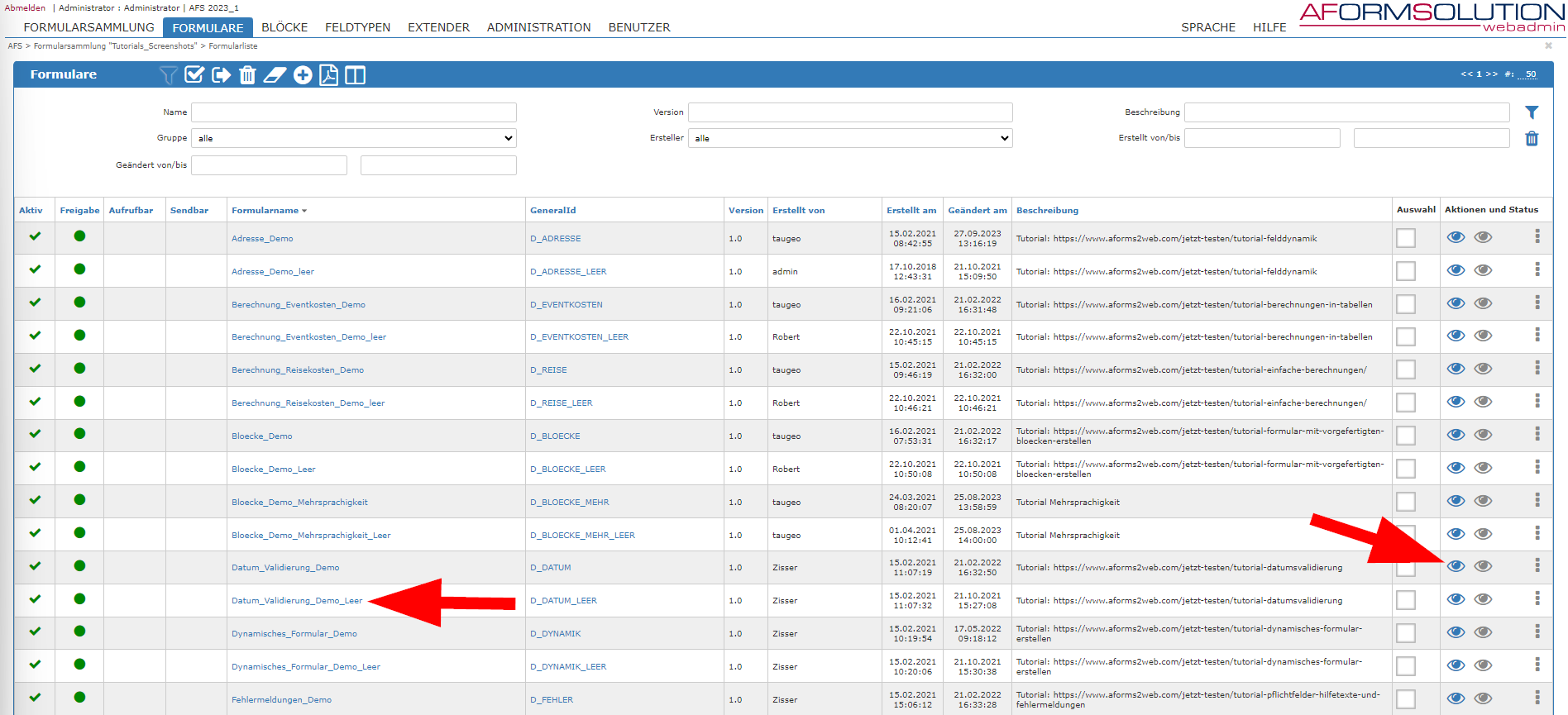The height and width of the screenshot is (715, 1568).
Task: Open the Gruppe dropdown
Action: [x=353, y=138]
